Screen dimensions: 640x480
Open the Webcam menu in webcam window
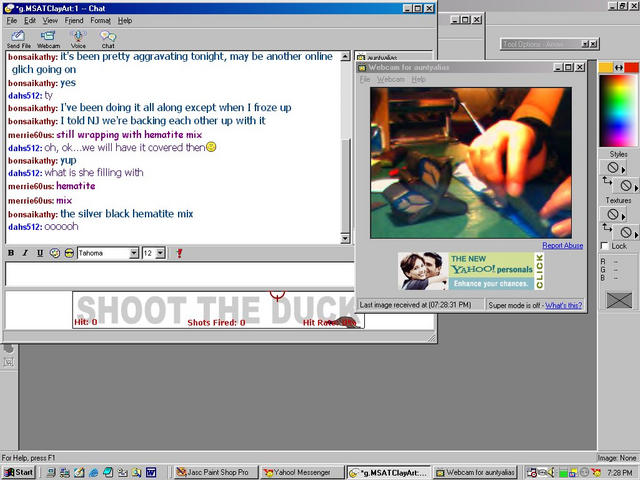tap(391, 79)
